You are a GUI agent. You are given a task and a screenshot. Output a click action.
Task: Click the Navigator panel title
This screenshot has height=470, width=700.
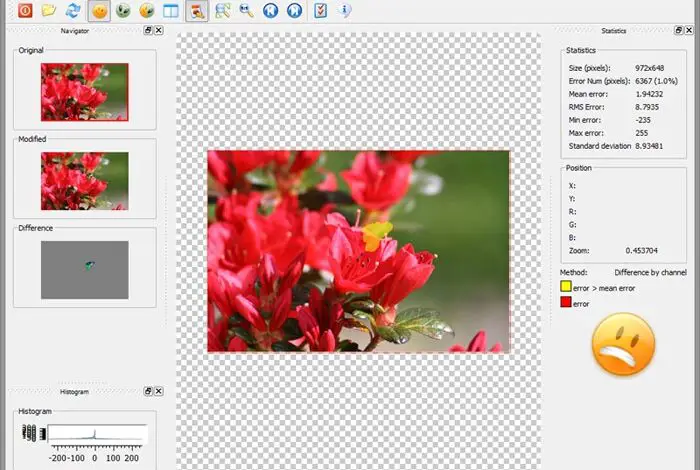75,31
